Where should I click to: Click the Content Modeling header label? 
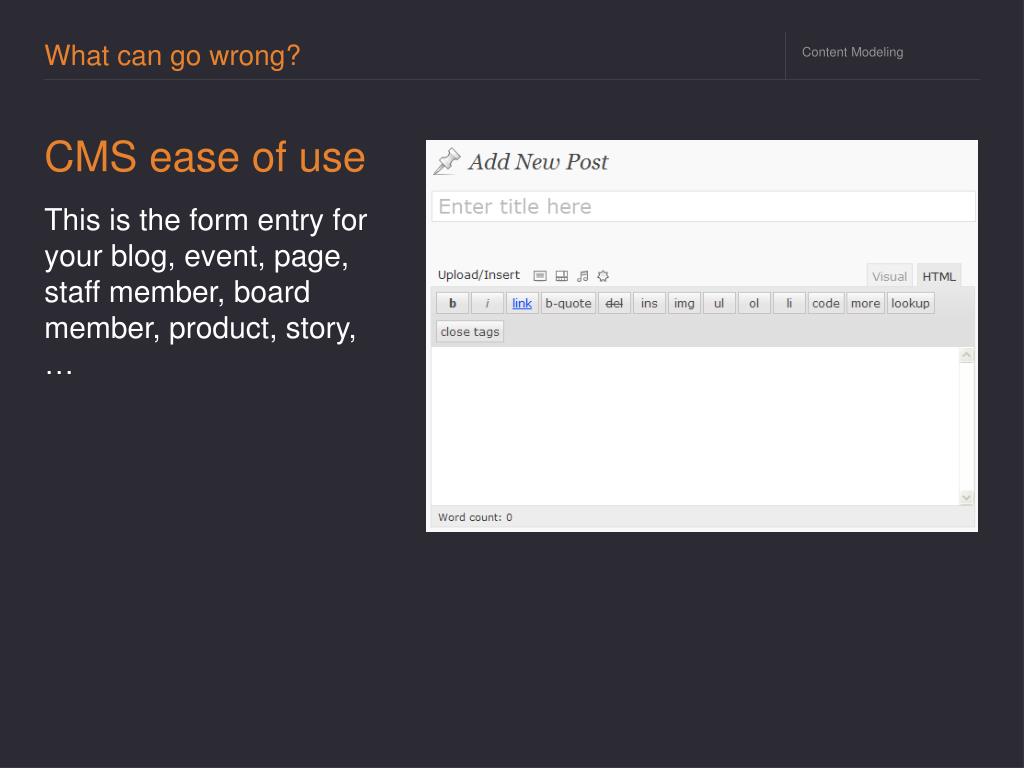(852, 52)
